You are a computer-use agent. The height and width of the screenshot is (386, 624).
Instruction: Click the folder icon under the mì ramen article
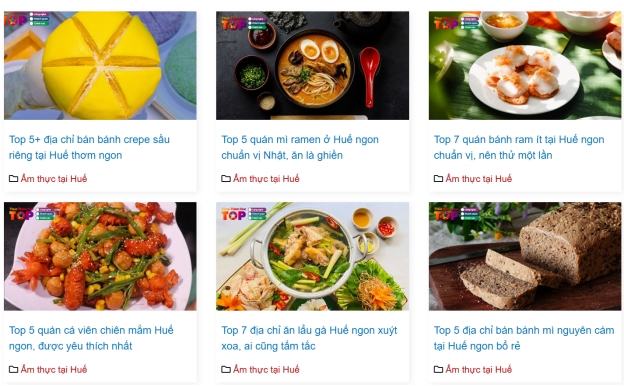226,179
